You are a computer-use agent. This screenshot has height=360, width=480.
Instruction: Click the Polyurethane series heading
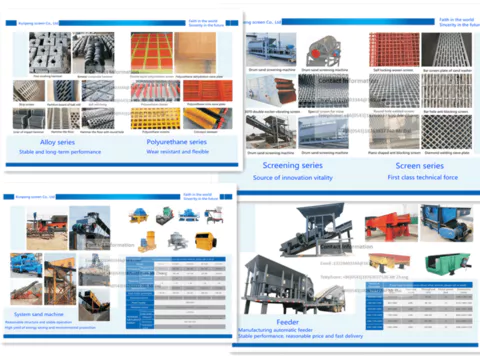(x=177, y=142)
